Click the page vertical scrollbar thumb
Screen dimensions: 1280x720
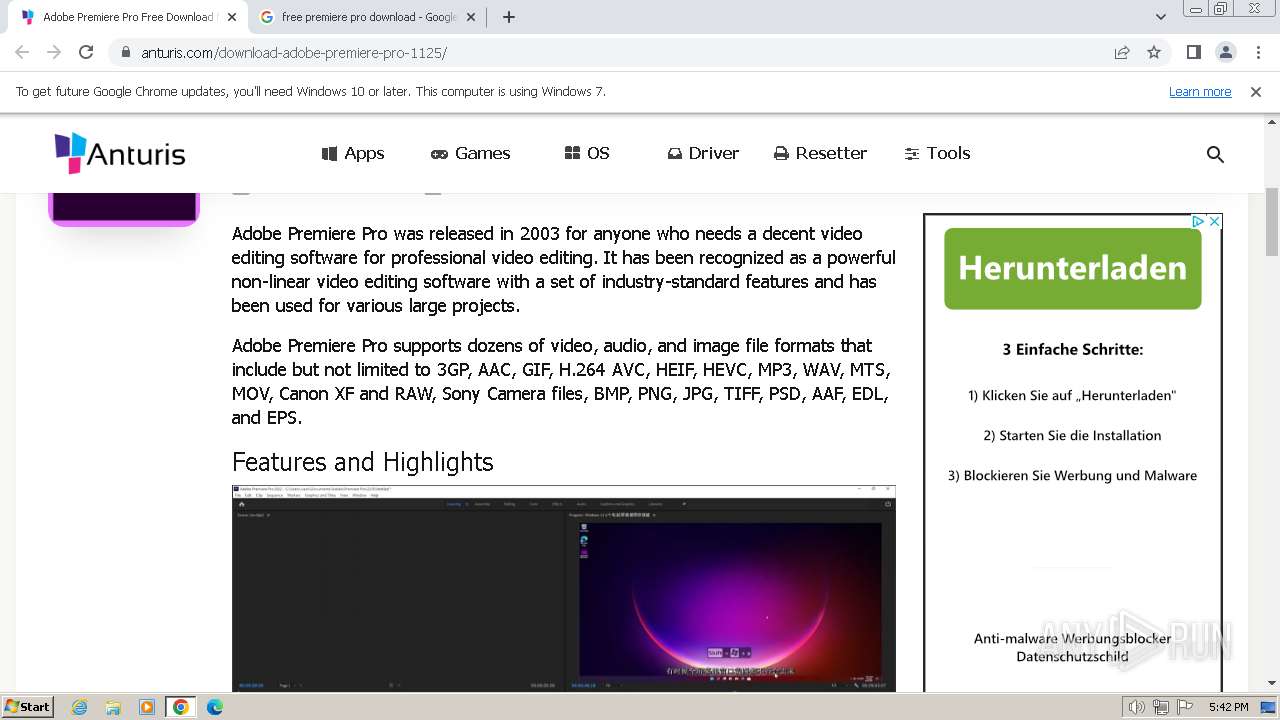(1272, 222)
